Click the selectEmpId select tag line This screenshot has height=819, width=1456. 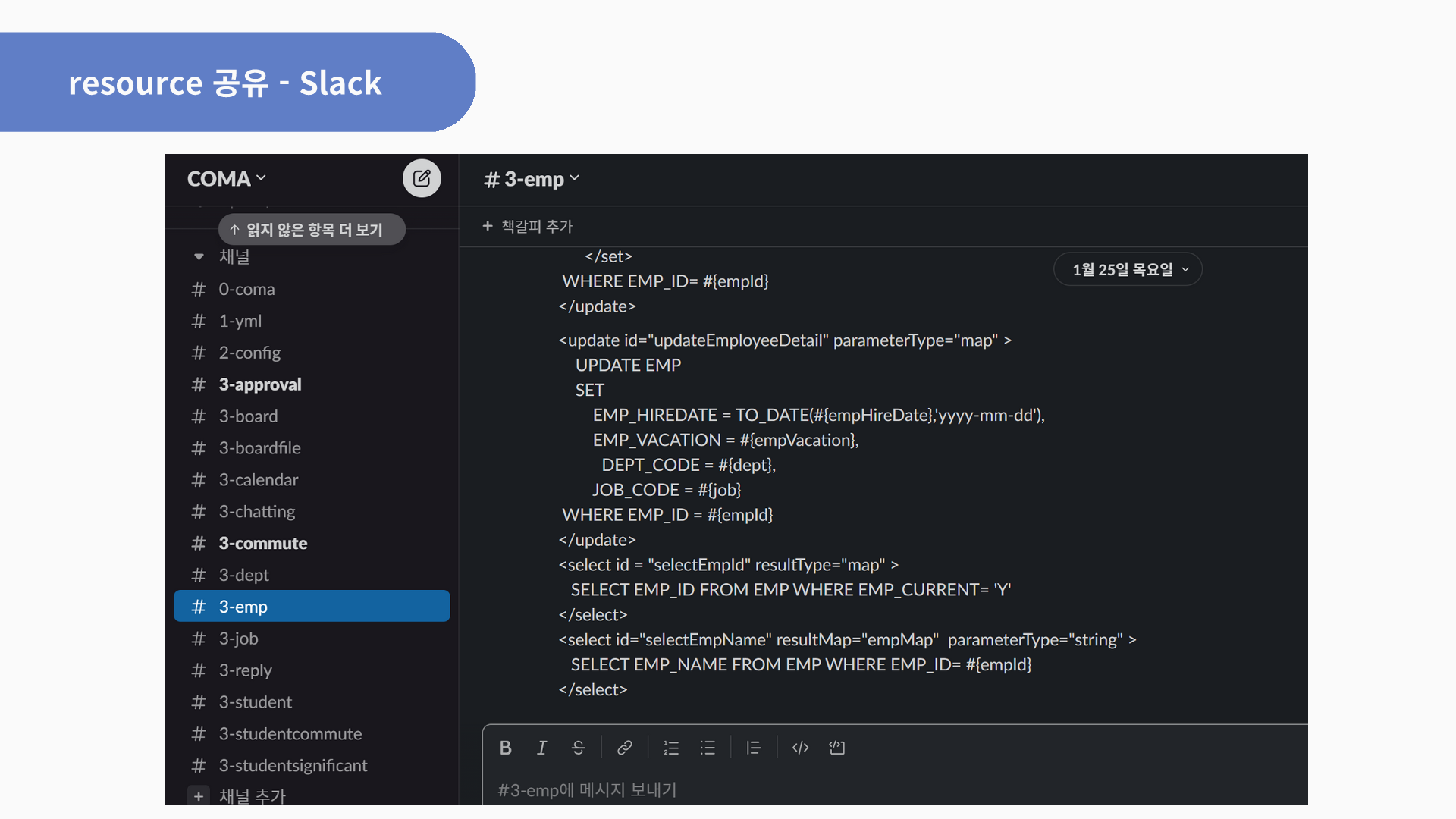click(x=728, y=565)
